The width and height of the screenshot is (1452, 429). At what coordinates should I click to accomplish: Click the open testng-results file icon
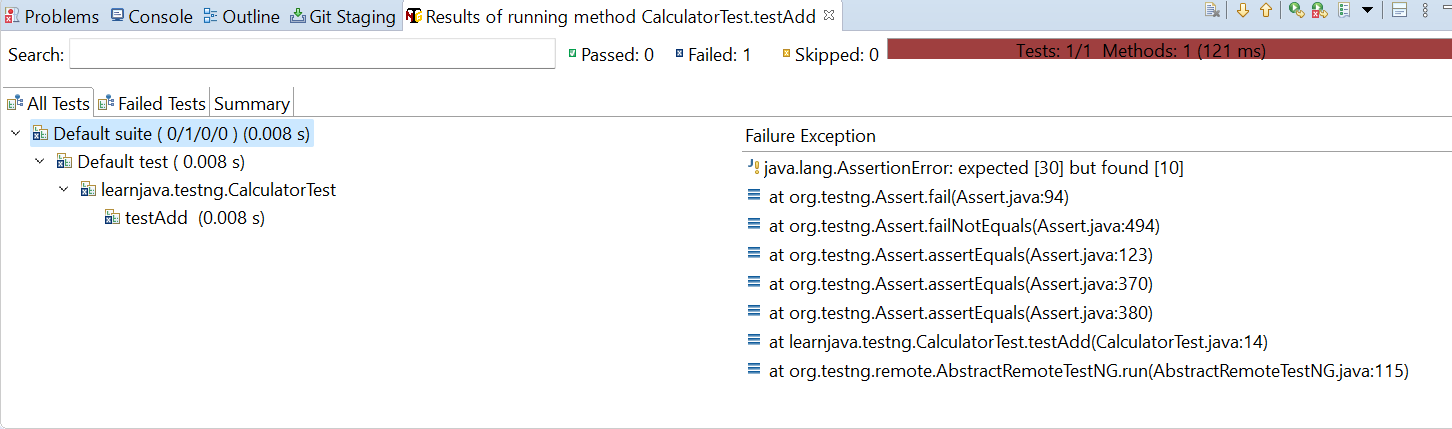point(1212,11)
